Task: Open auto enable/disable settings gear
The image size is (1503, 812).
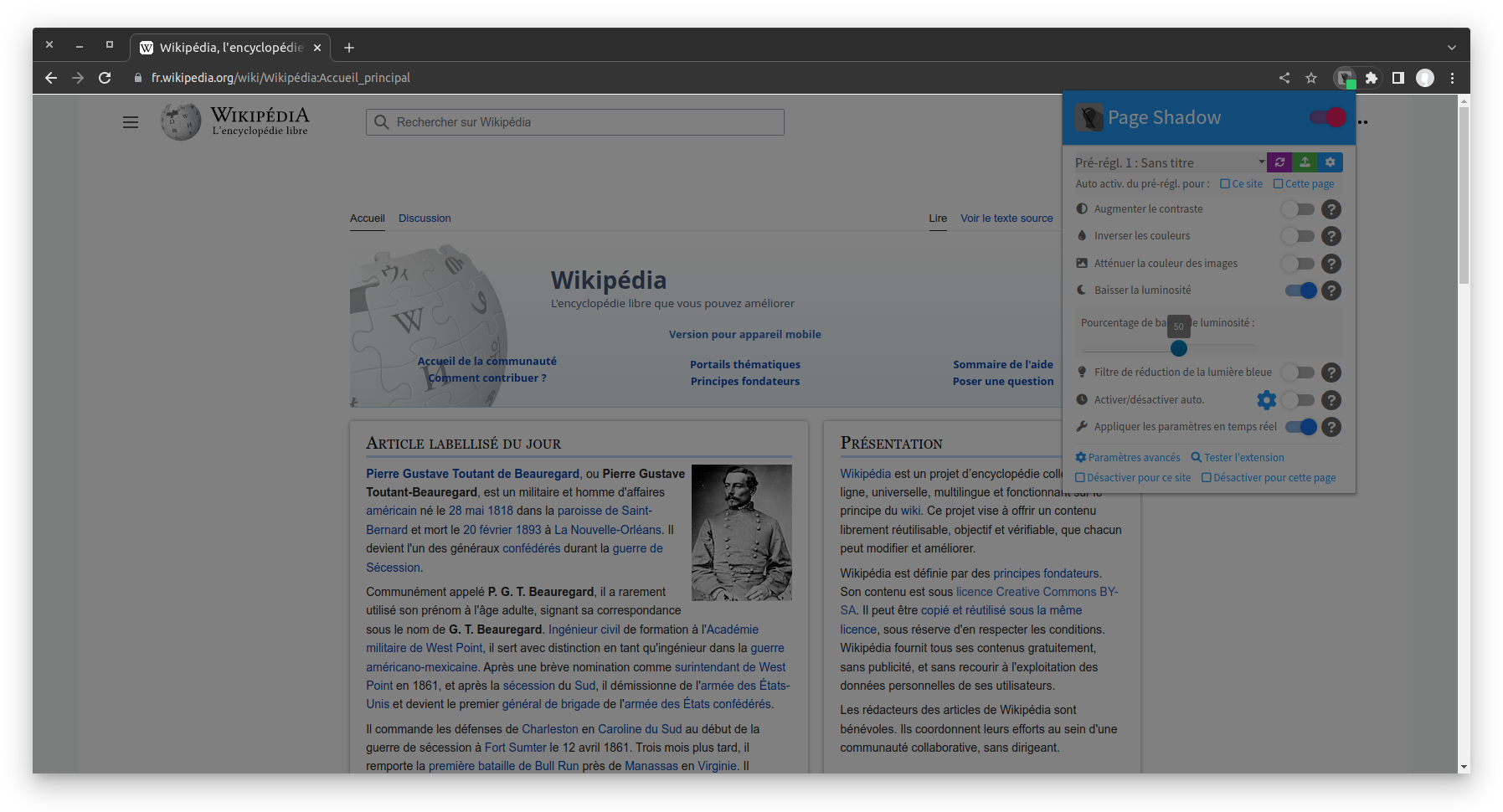Action: coord(1267,400)
